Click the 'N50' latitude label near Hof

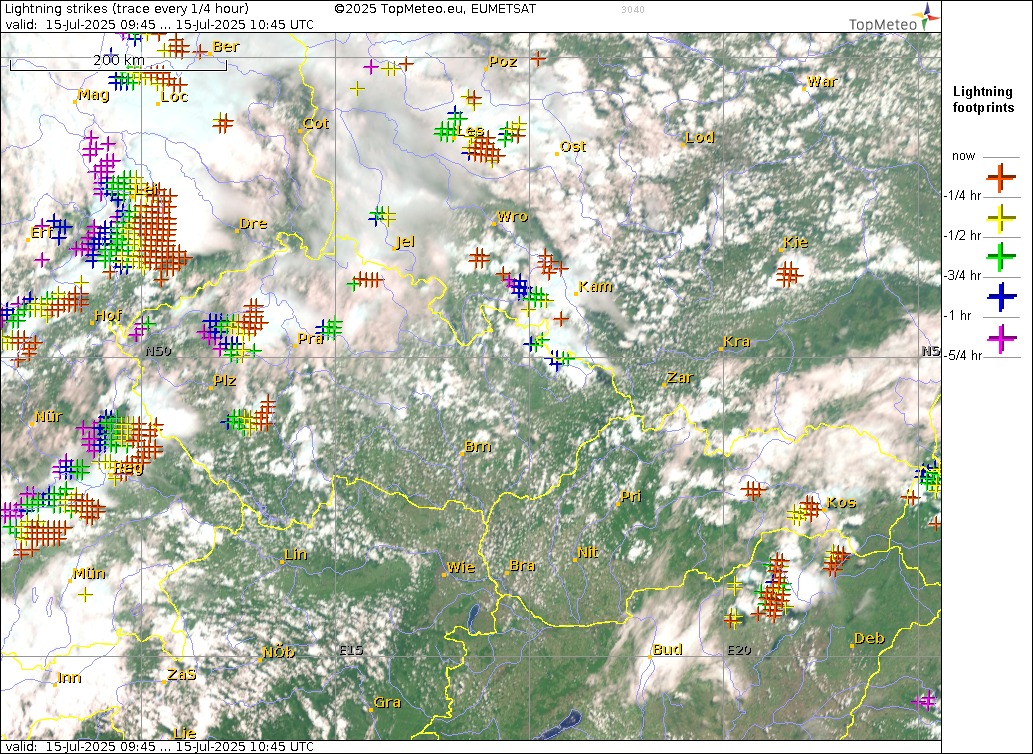[159, 351]
